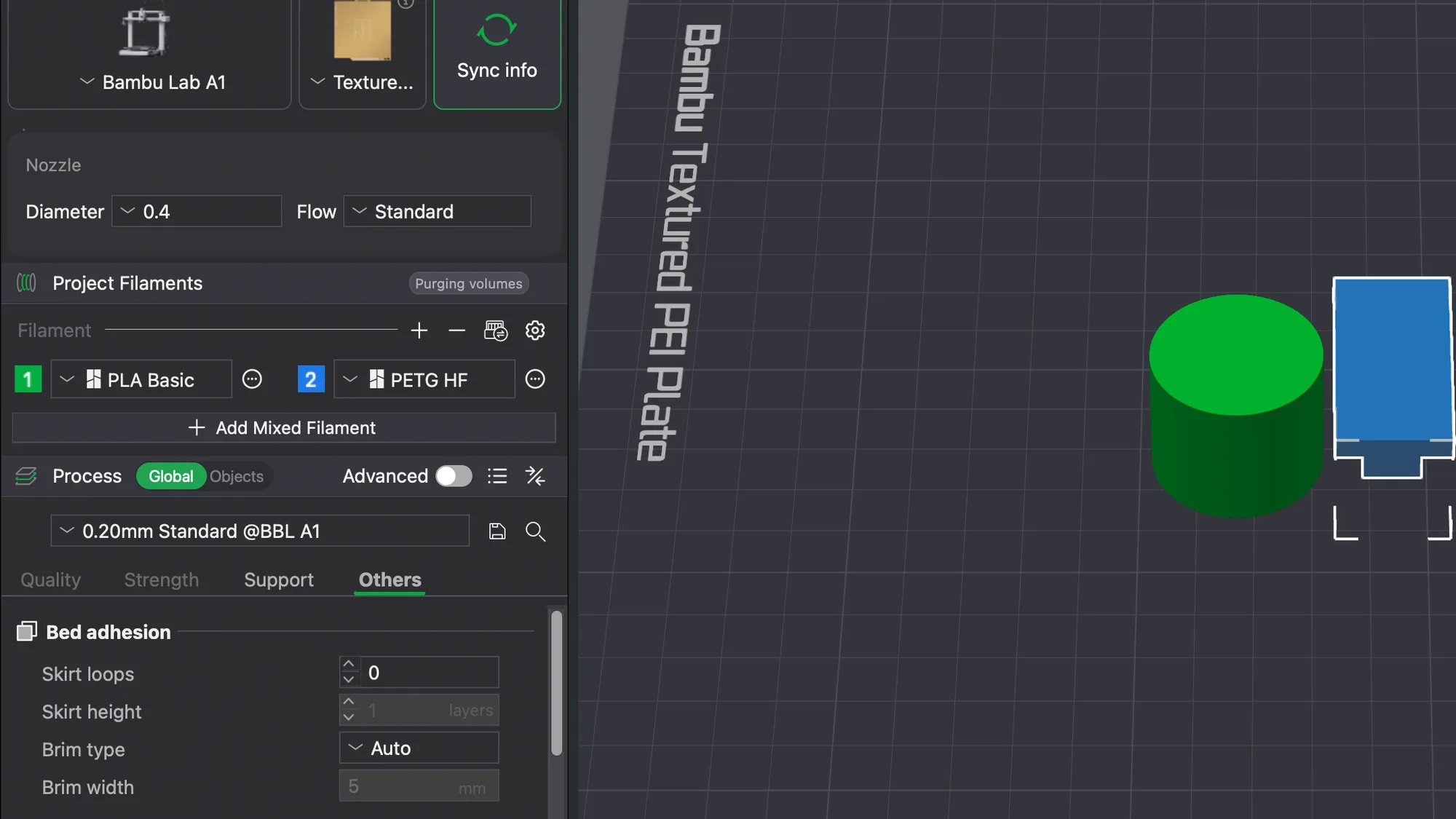The width and height of the screenshot is (1456, 819).
Task: Click the Sync info button
Action: [497, 53]
